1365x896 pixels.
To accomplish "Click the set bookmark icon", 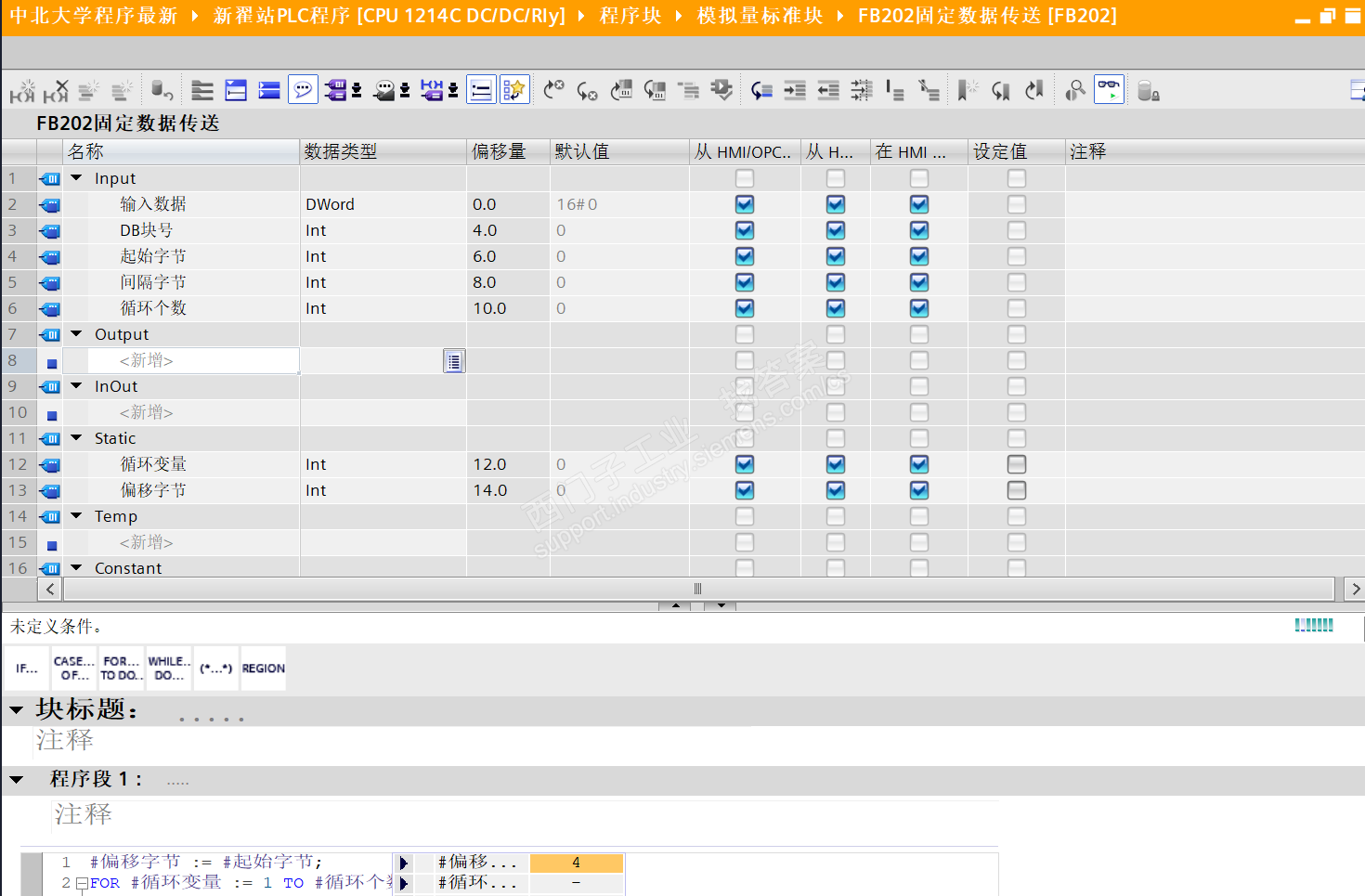I will tap(968, 90).
